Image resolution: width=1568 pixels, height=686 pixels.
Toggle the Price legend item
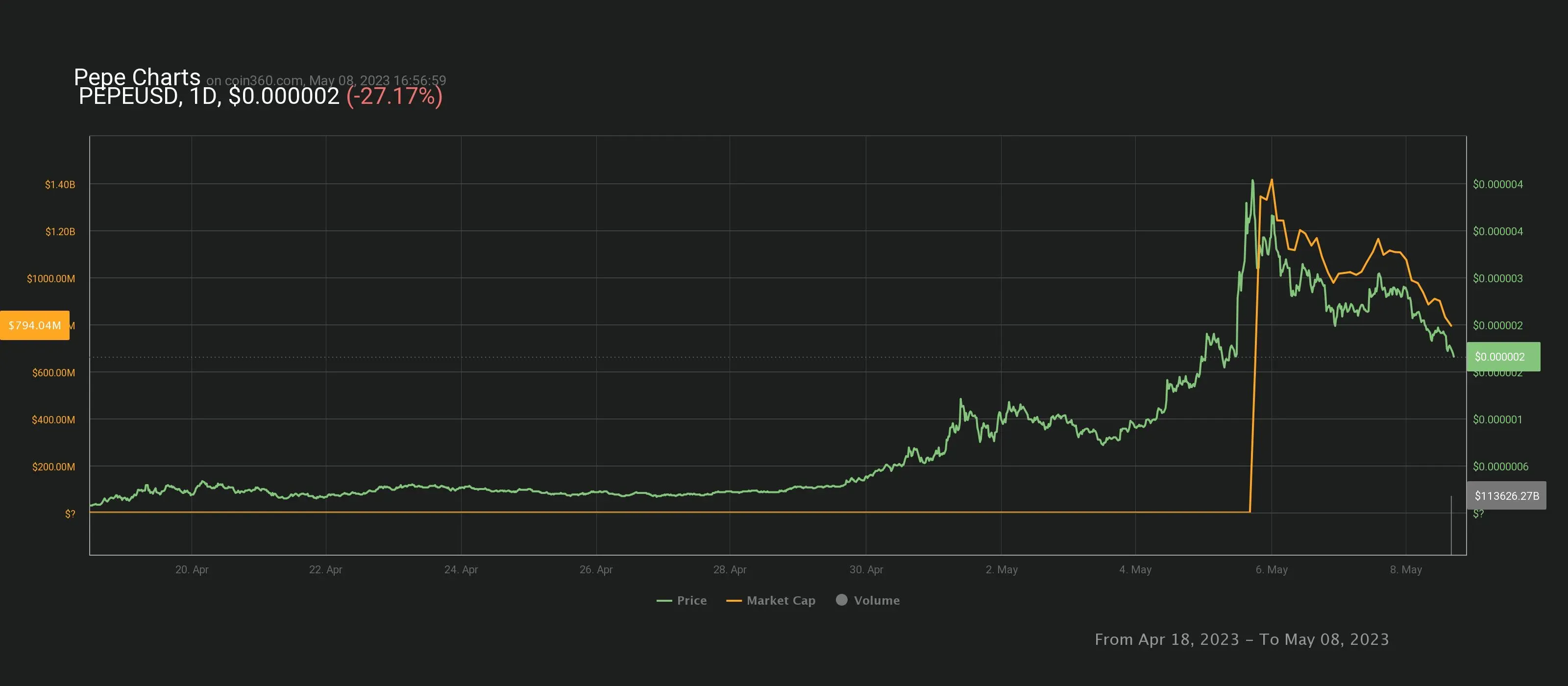coord(691,600)
